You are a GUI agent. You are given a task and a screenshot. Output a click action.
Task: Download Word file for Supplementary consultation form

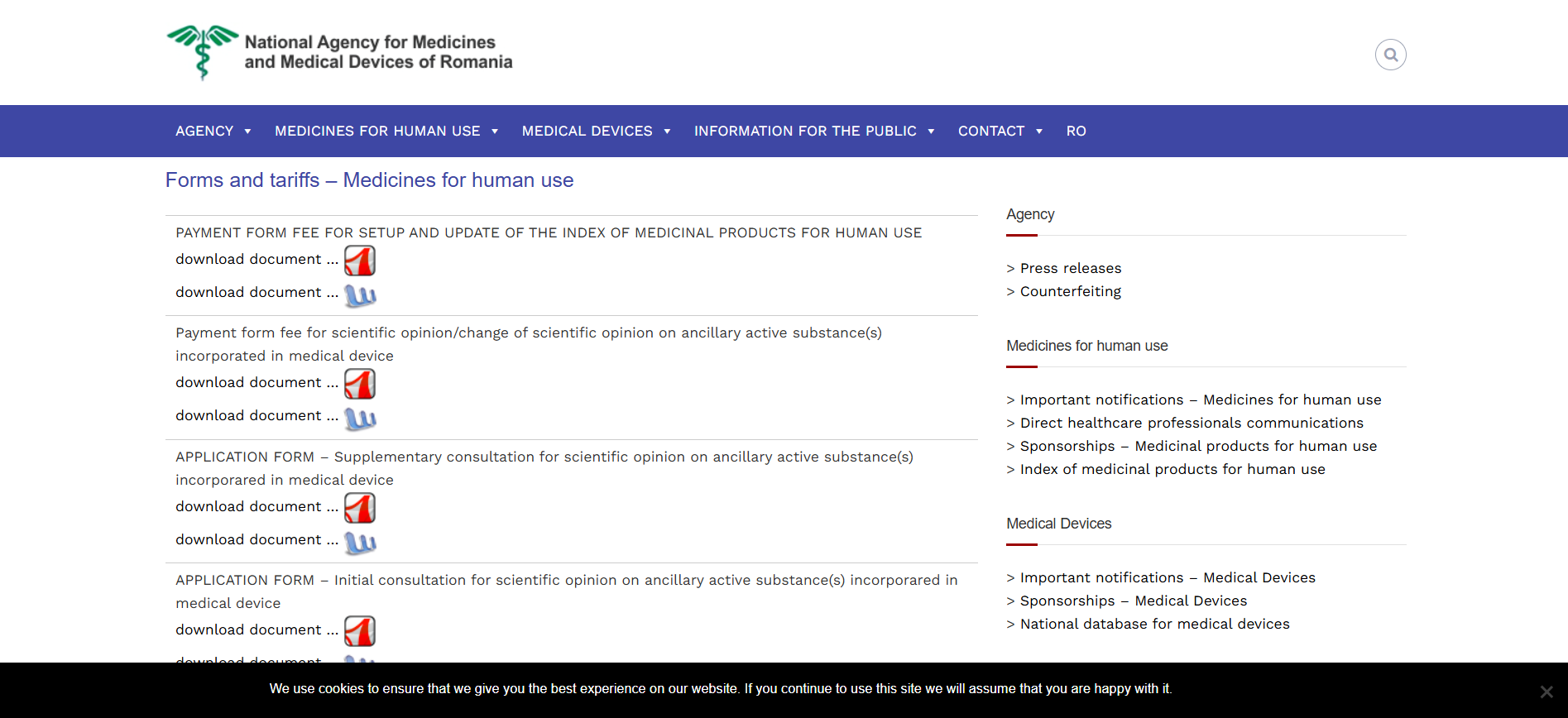click(x=360, y=542)
